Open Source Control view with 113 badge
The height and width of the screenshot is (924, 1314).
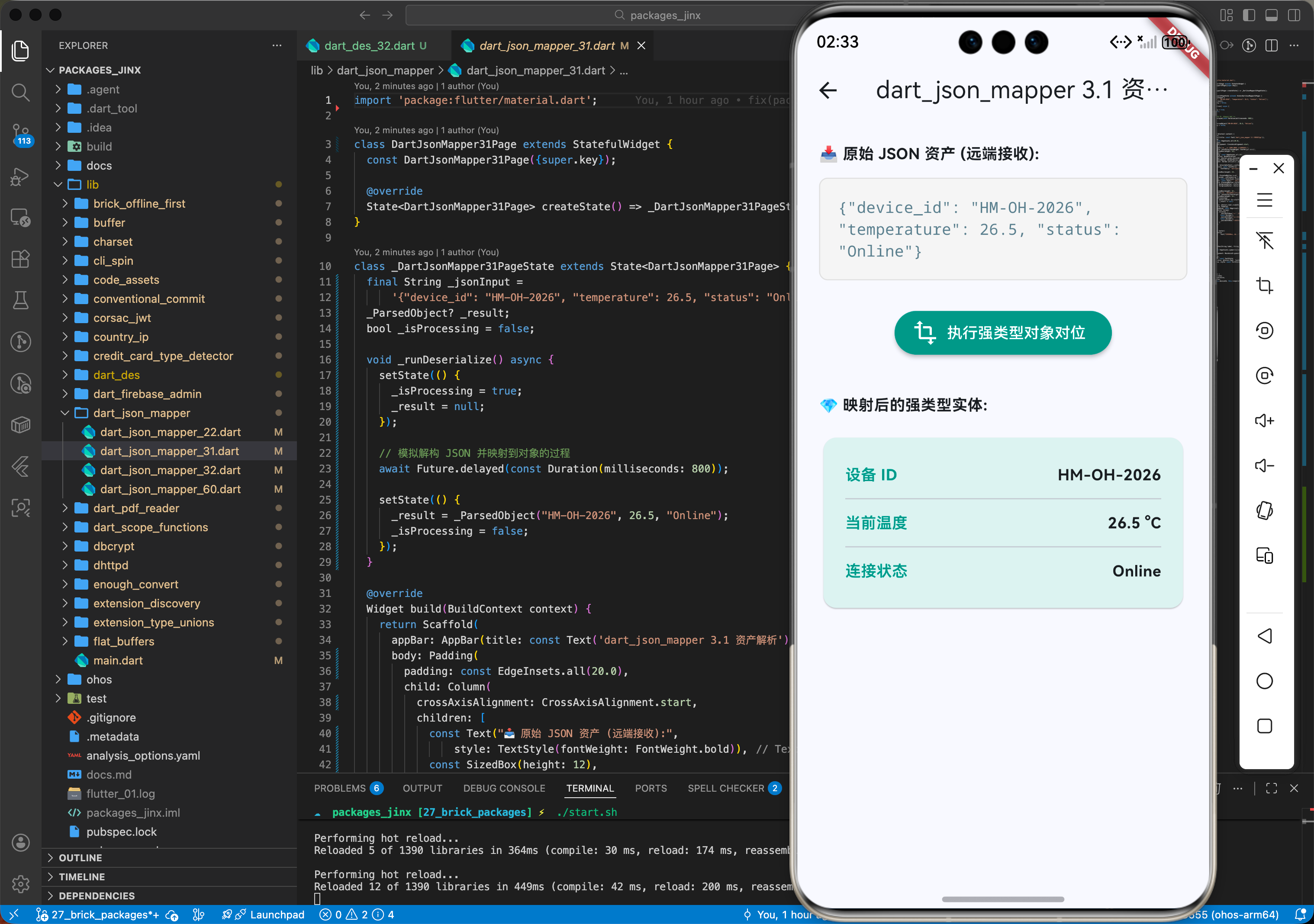pos(21,134)
